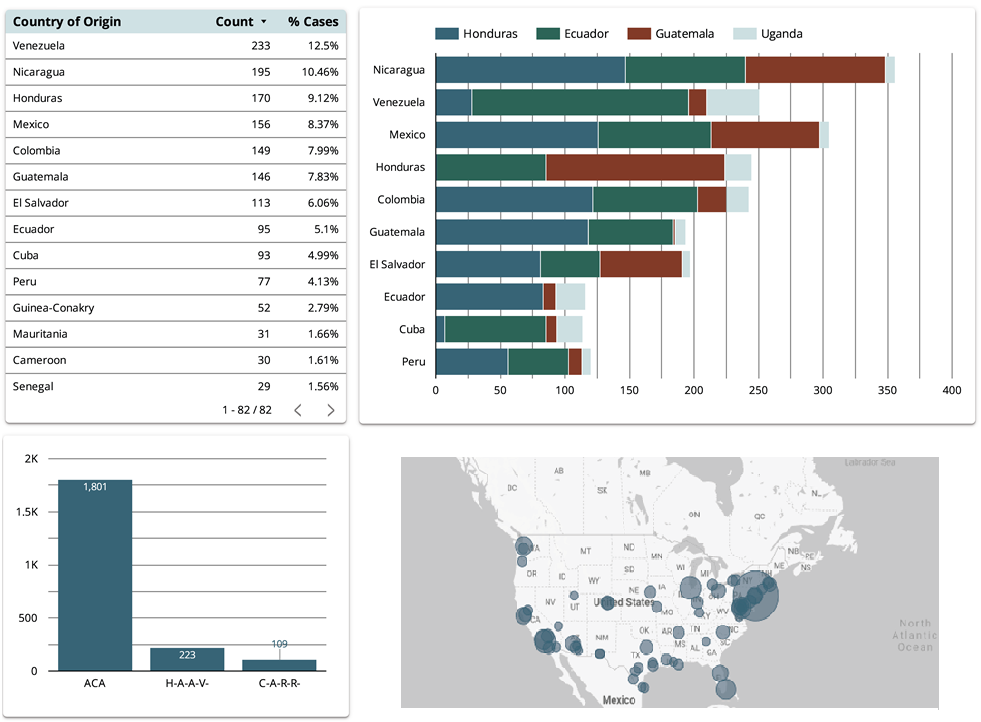The image size is (981, 722).
Task: Toggle Honduras series in chart legend
Action: click(477, 34)
